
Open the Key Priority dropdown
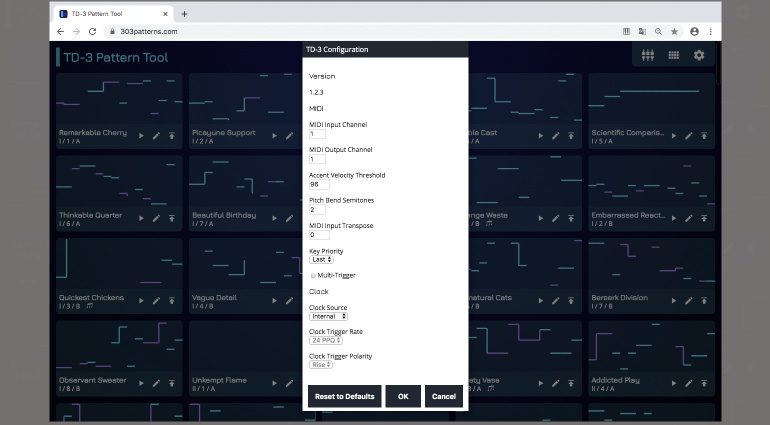321,259
